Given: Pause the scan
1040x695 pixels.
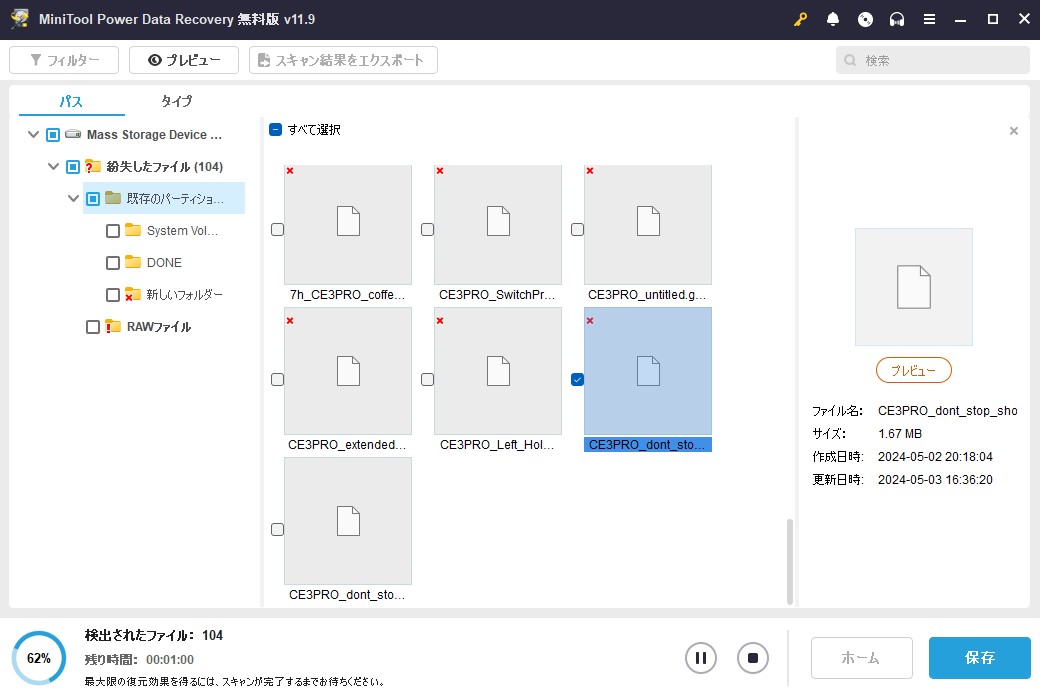Looking at the screenshot, I should click(700, 658).
